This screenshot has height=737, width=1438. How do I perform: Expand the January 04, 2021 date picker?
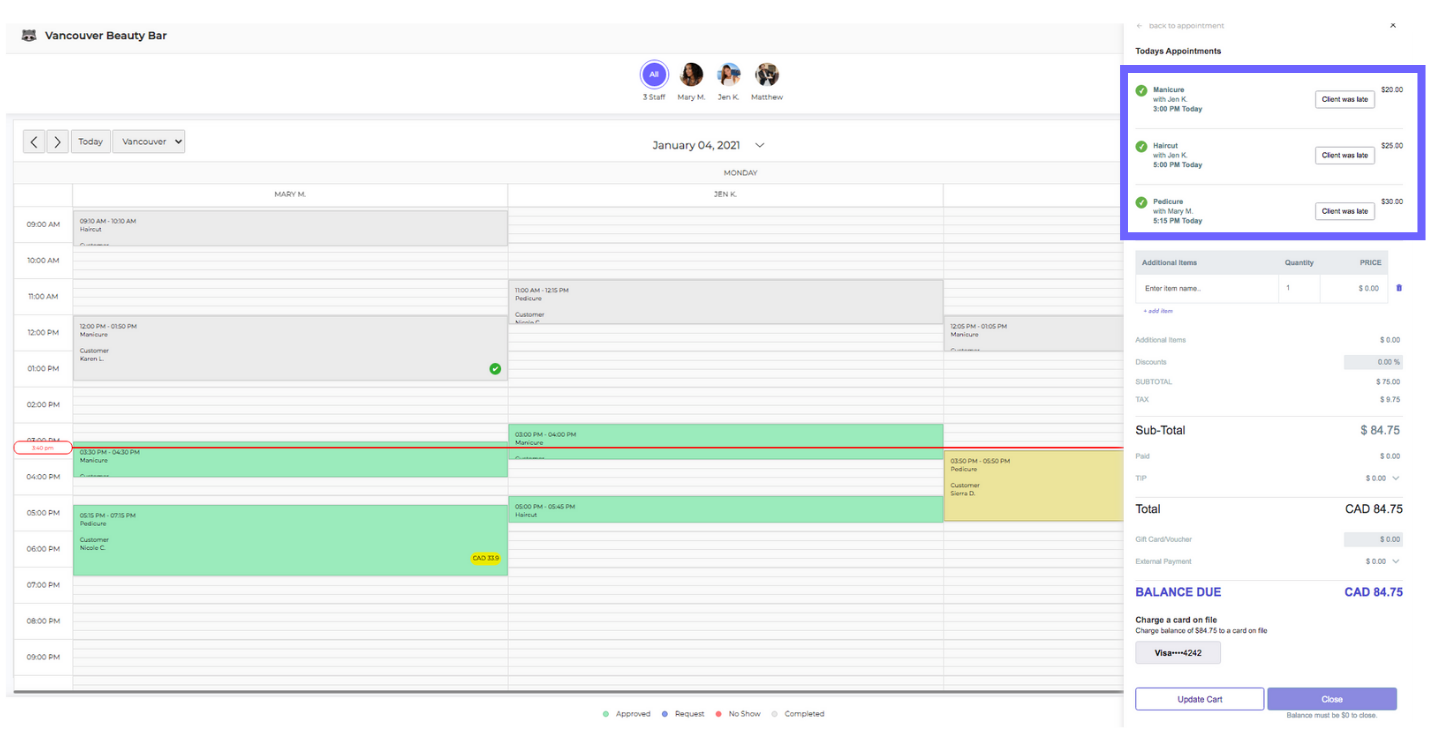759,145
